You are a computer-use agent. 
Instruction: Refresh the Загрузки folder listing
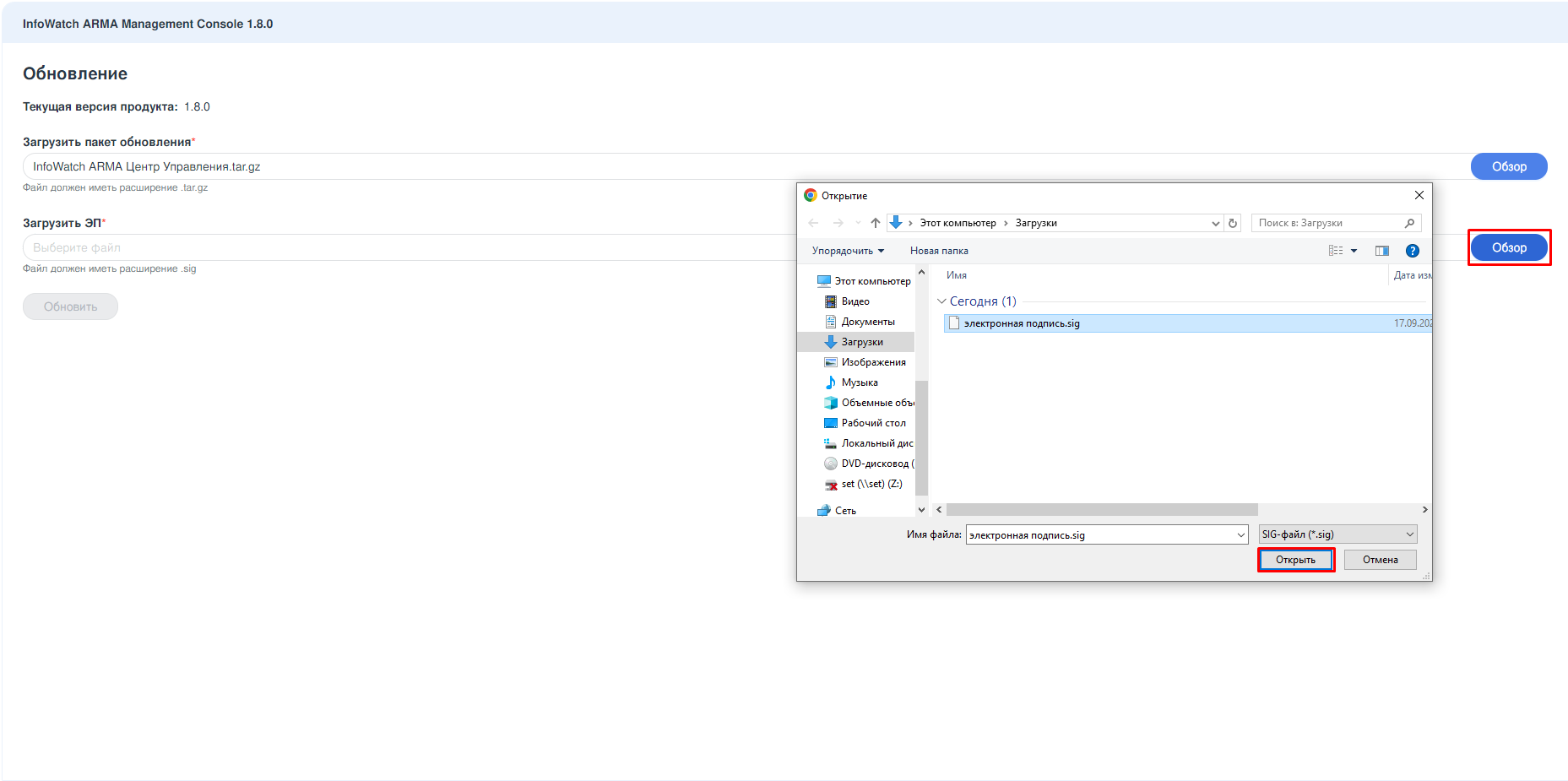1233,223
